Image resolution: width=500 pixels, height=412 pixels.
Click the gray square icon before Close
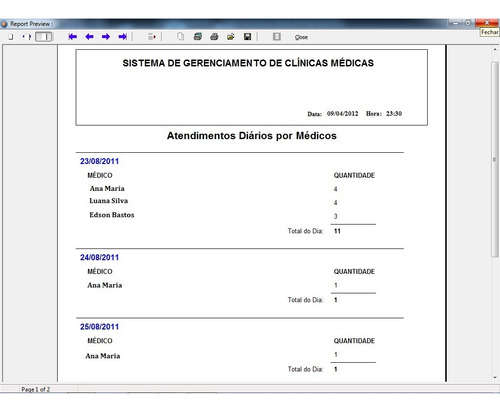click(277, 37)
